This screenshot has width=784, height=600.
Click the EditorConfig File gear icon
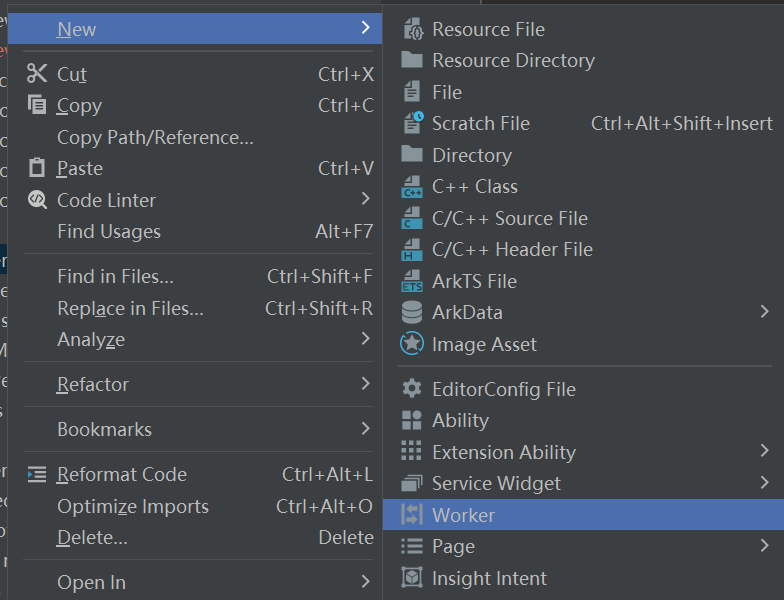[412, 389]
